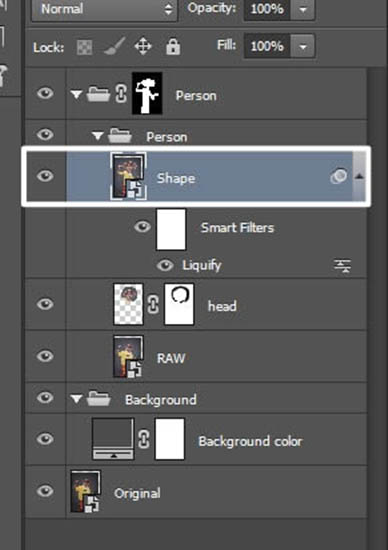Hide the Original layer
The width and height of the screenshot is (388, 550).
(45, 491)
